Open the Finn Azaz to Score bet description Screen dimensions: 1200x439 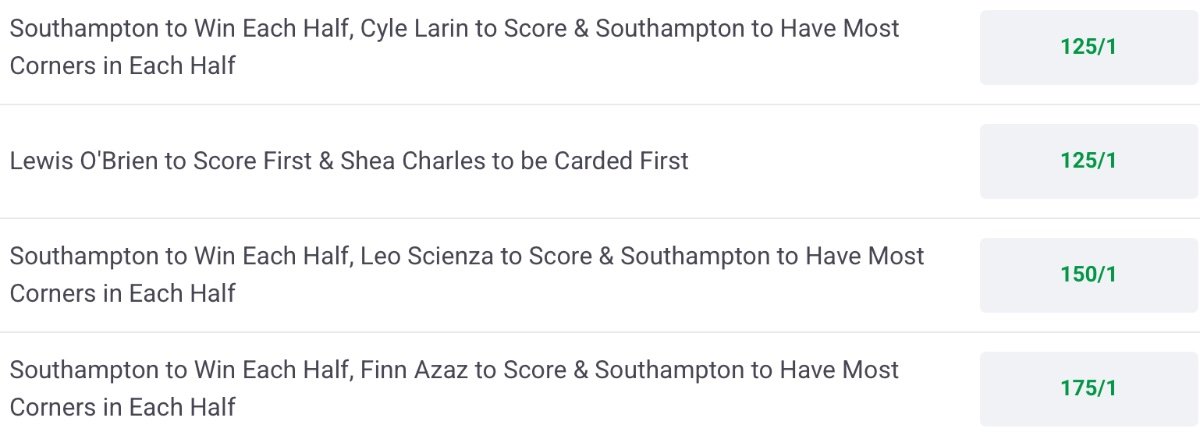[x=455, y=388]
